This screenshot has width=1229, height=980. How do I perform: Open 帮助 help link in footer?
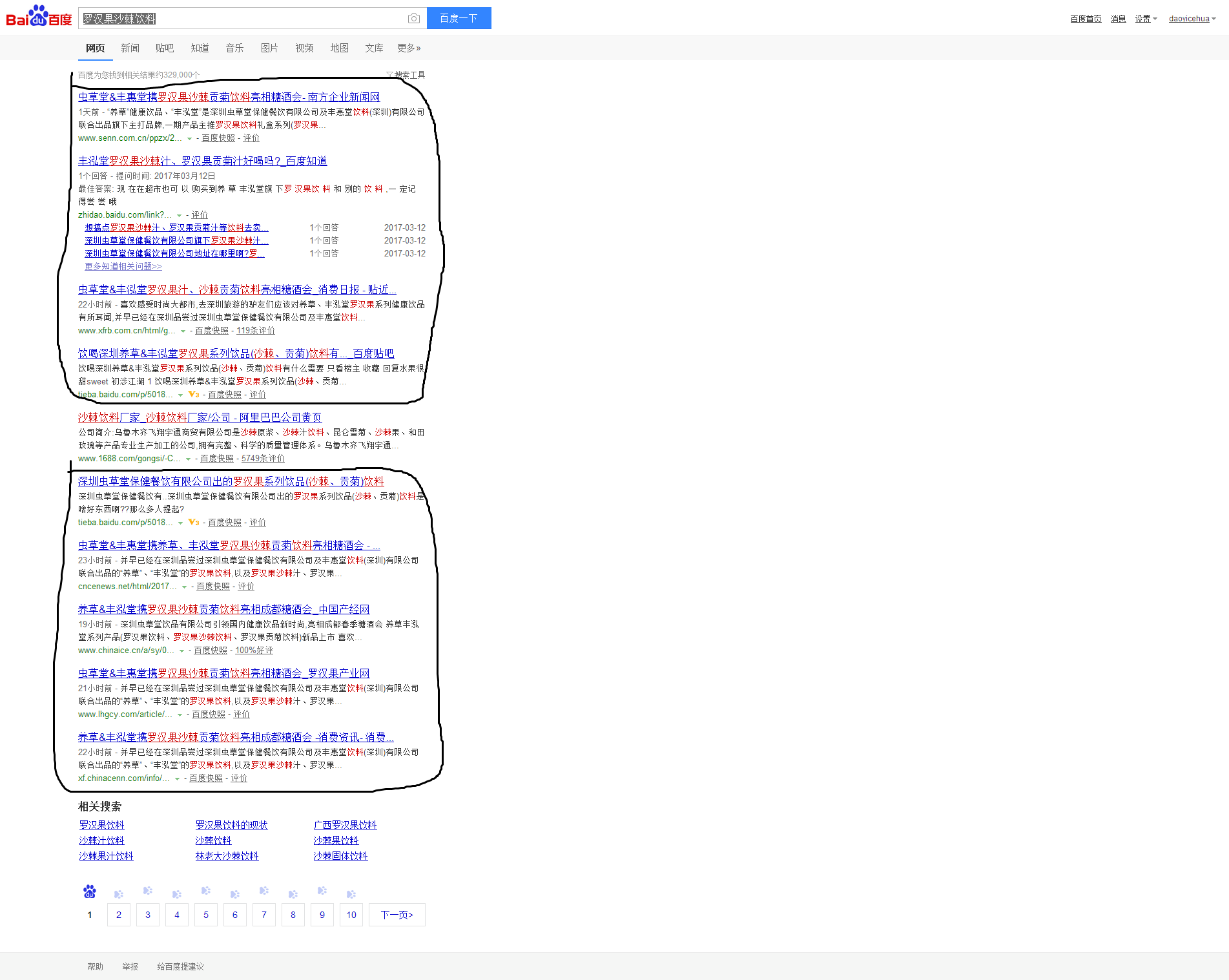coord(95,966)
